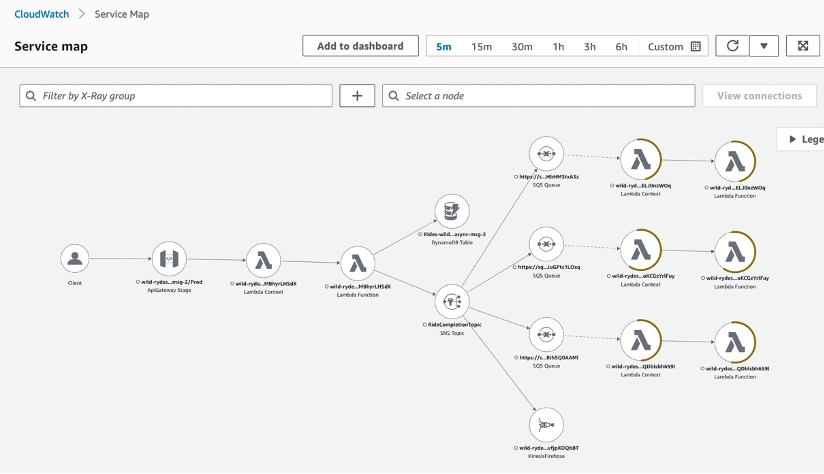Click the oKCGzYrlFuy Lambda Context node icon
This screenshot has height=474, width=824.
click(x=641, y=250)
